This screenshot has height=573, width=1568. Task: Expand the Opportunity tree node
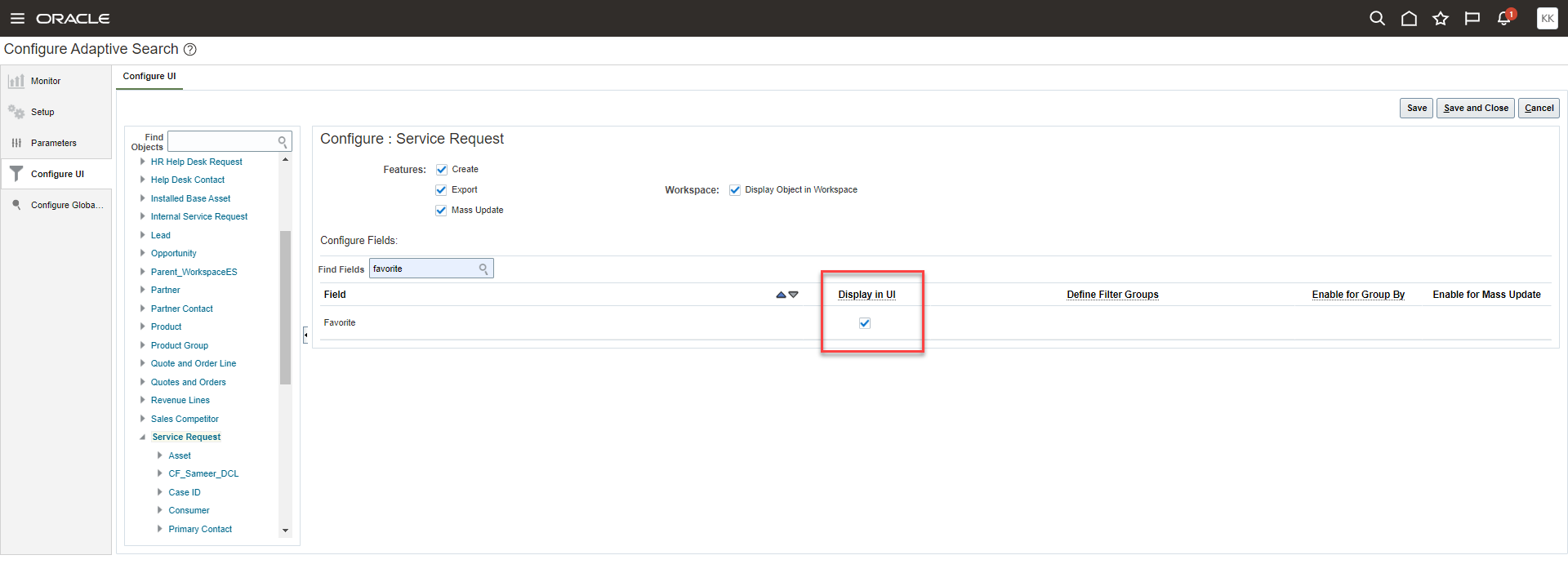(143, 253)
